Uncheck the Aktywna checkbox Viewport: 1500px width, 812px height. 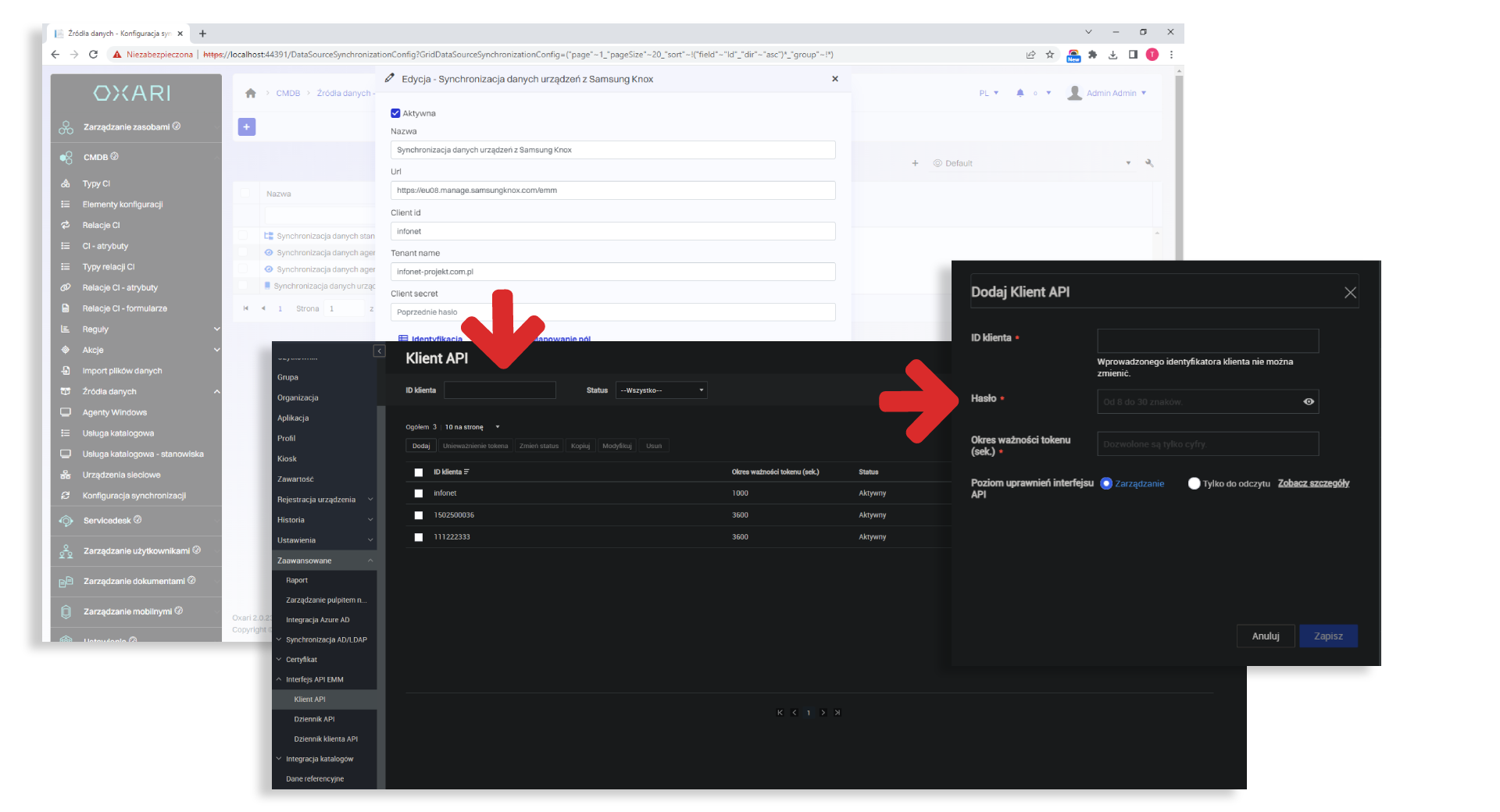(395, 113)
